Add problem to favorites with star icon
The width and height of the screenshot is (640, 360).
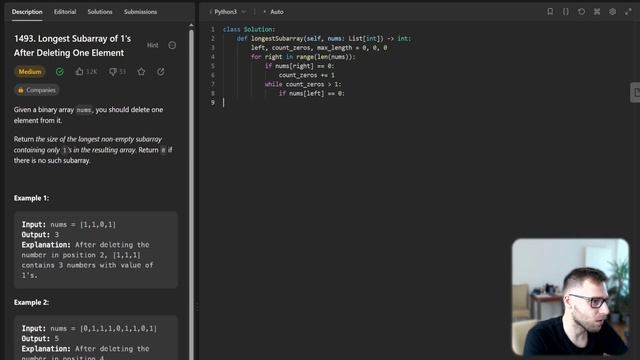tap(141, 72)
